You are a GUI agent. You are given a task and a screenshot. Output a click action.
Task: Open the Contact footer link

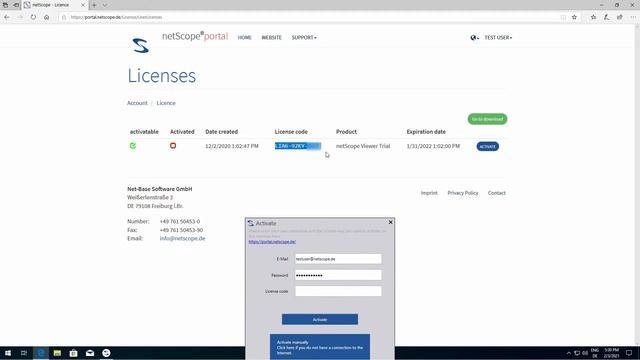point(496,193)
